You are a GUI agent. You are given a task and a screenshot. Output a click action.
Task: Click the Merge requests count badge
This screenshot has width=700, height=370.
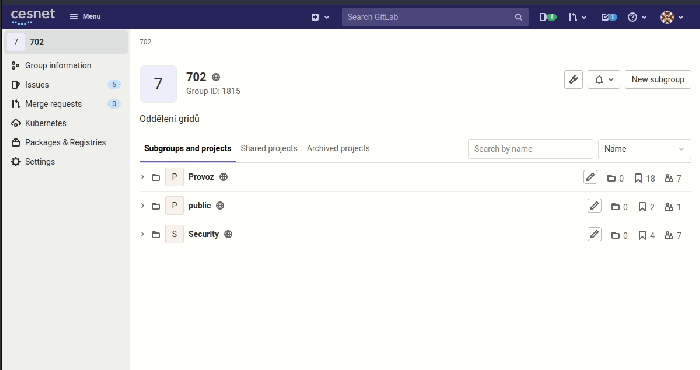point(114,104)
